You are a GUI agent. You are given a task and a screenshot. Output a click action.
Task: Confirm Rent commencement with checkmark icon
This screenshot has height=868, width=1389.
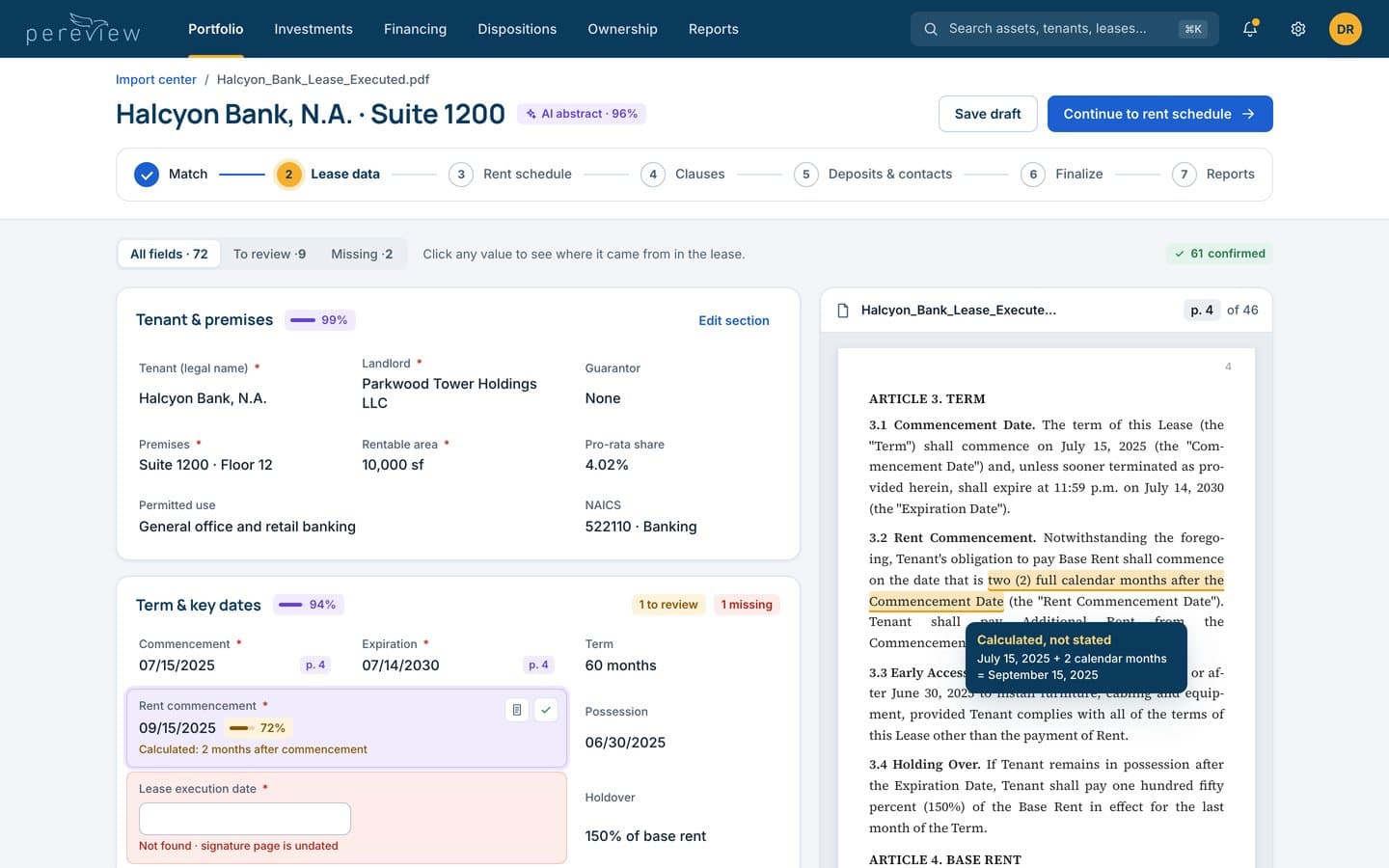[x=546, y=710]
